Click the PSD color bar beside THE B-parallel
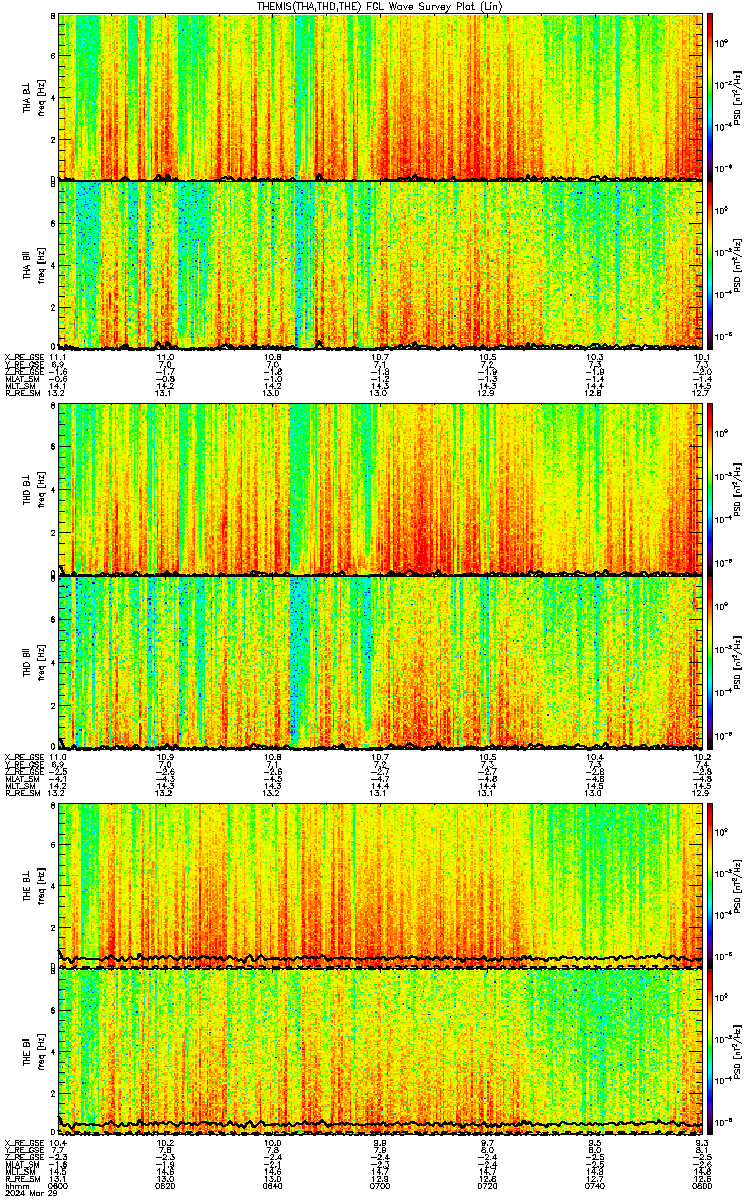Screen dimensions: 750x1200 (x=710, y=1052)
